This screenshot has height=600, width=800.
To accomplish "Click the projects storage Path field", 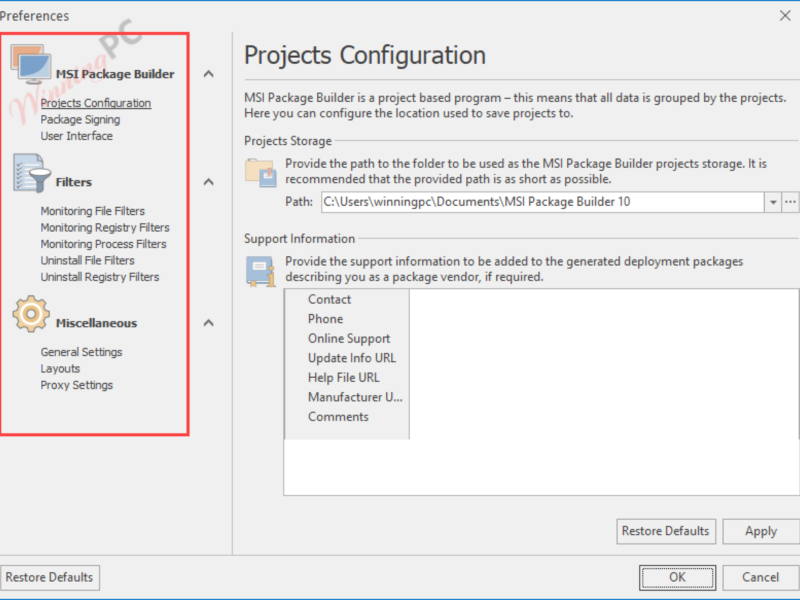I will (x=542, y=202).
